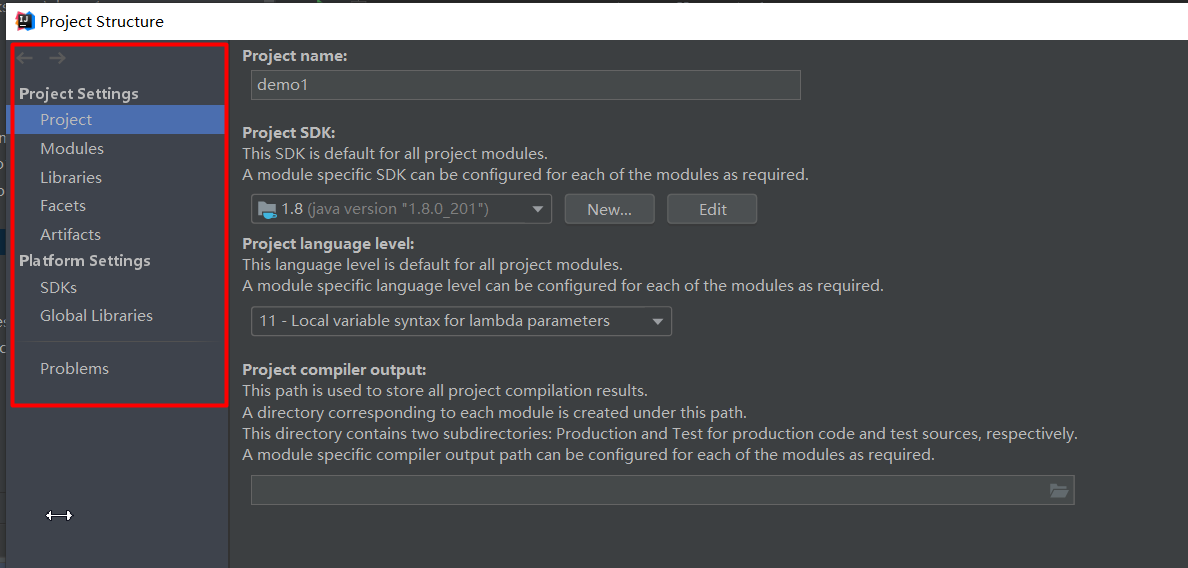
Task: Show the SDKs platform settings
Action: (x=58, y=288)
